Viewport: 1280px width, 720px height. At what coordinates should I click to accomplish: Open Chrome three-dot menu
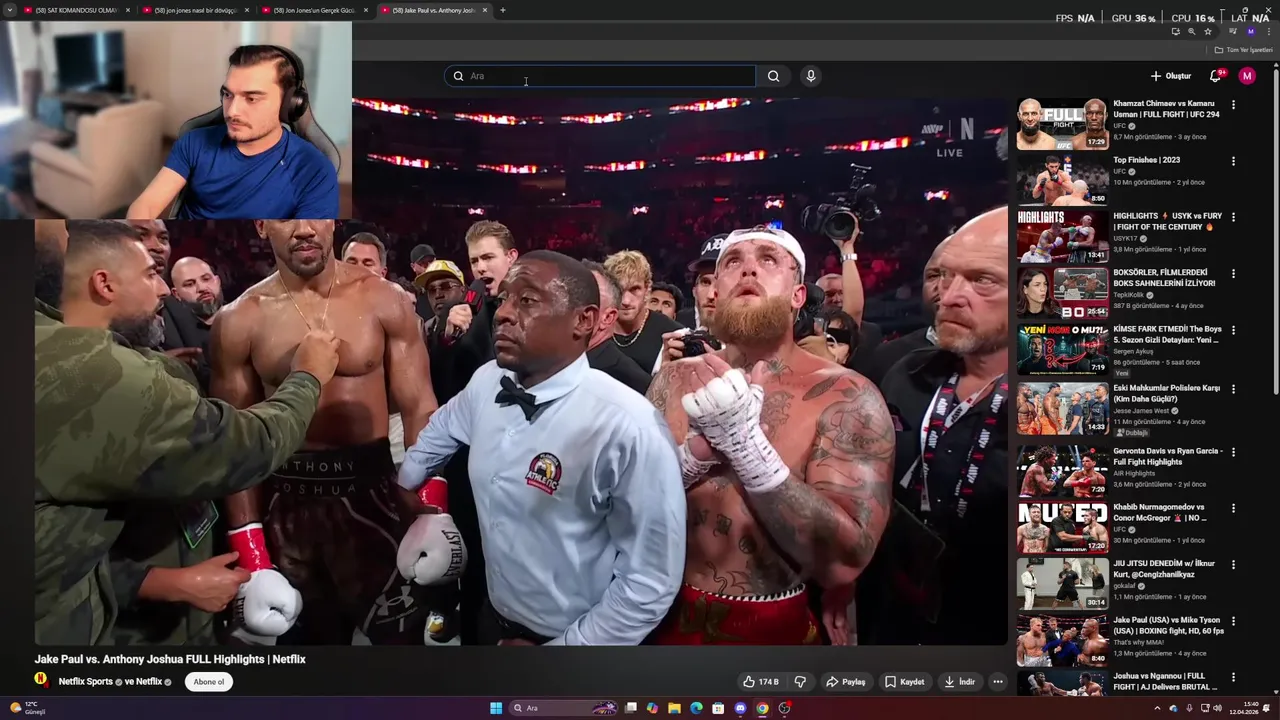click(x=1268, y=32)
